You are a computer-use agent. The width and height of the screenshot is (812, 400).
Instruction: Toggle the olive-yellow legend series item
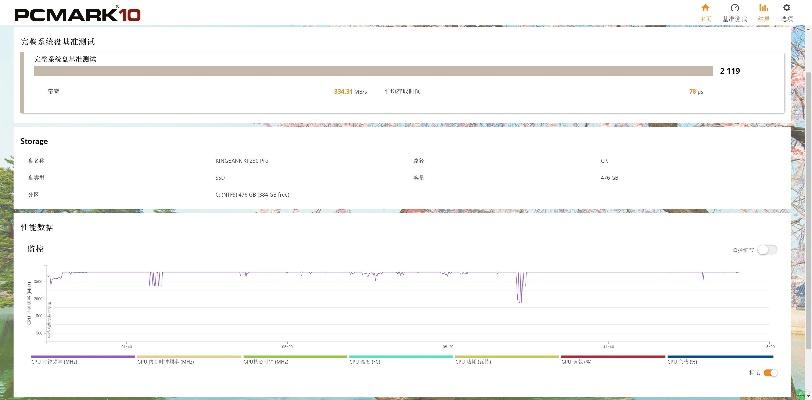pyautogui.click(x=506, y=359)
